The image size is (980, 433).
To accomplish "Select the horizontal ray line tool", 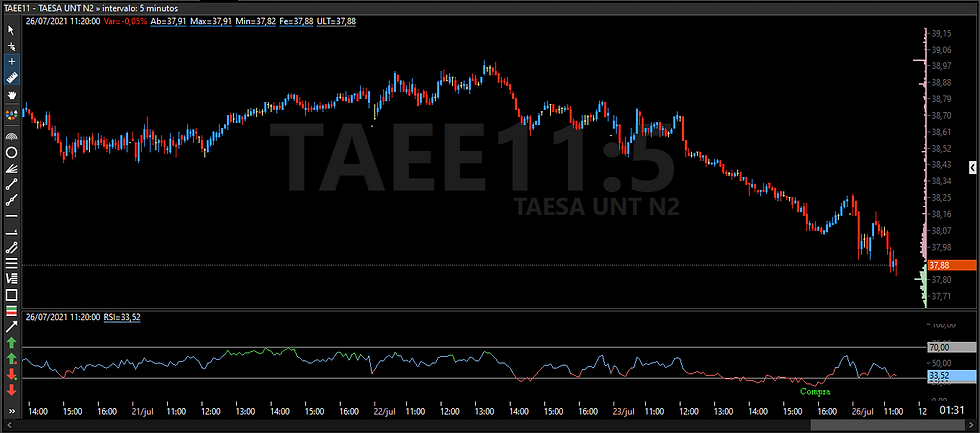I will pyautogui.click(x=11, y=232).
